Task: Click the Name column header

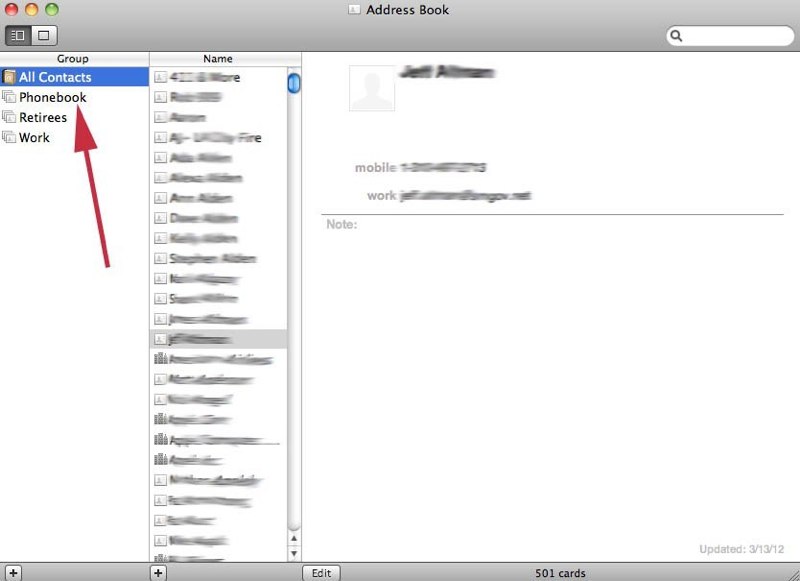Action: (x=218, y=59)
